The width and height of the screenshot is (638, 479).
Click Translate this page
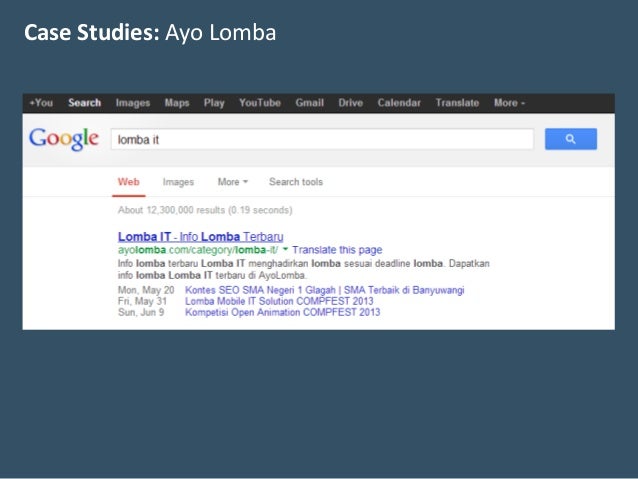coord(337,249)
